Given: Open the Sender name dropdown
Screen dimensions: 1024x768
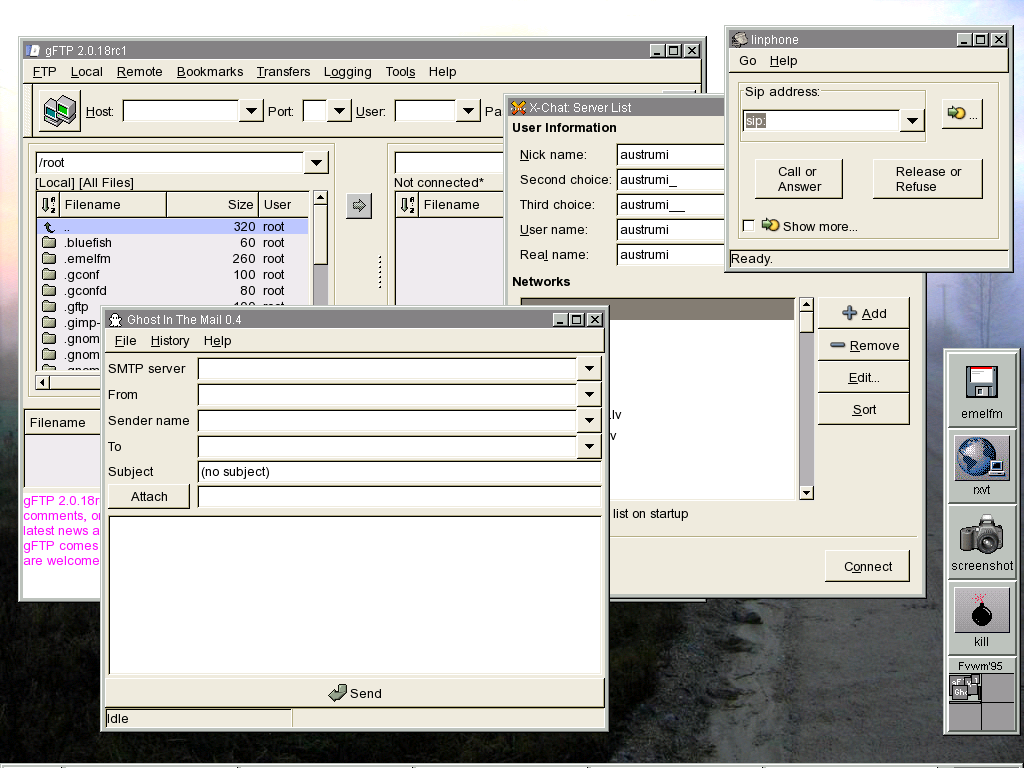Looking at the screenshot, I should click(589, 421).
